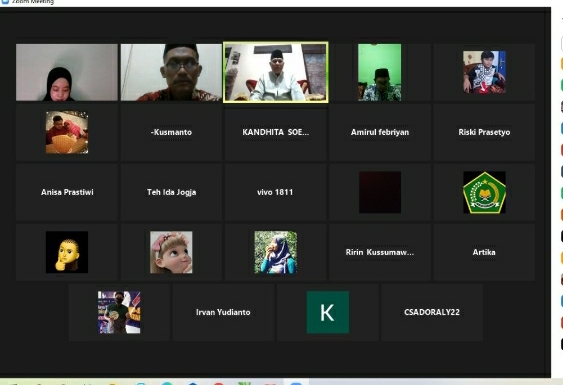Image resolution: width=563 pixels, height=385 pixels.
Task: Select the vivo 1811 participant tile
Action: point(275,192)
